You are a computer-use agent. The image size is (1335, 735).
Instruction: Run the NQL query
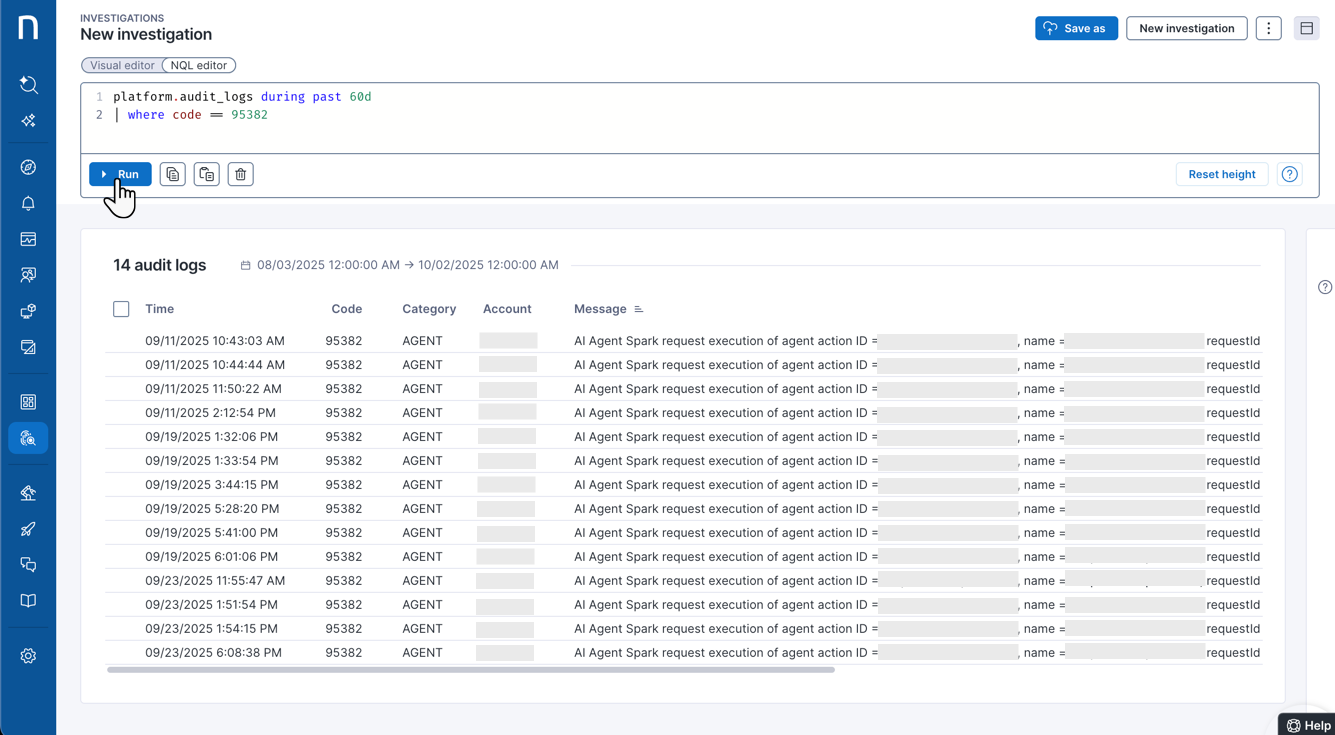(120, 174)
